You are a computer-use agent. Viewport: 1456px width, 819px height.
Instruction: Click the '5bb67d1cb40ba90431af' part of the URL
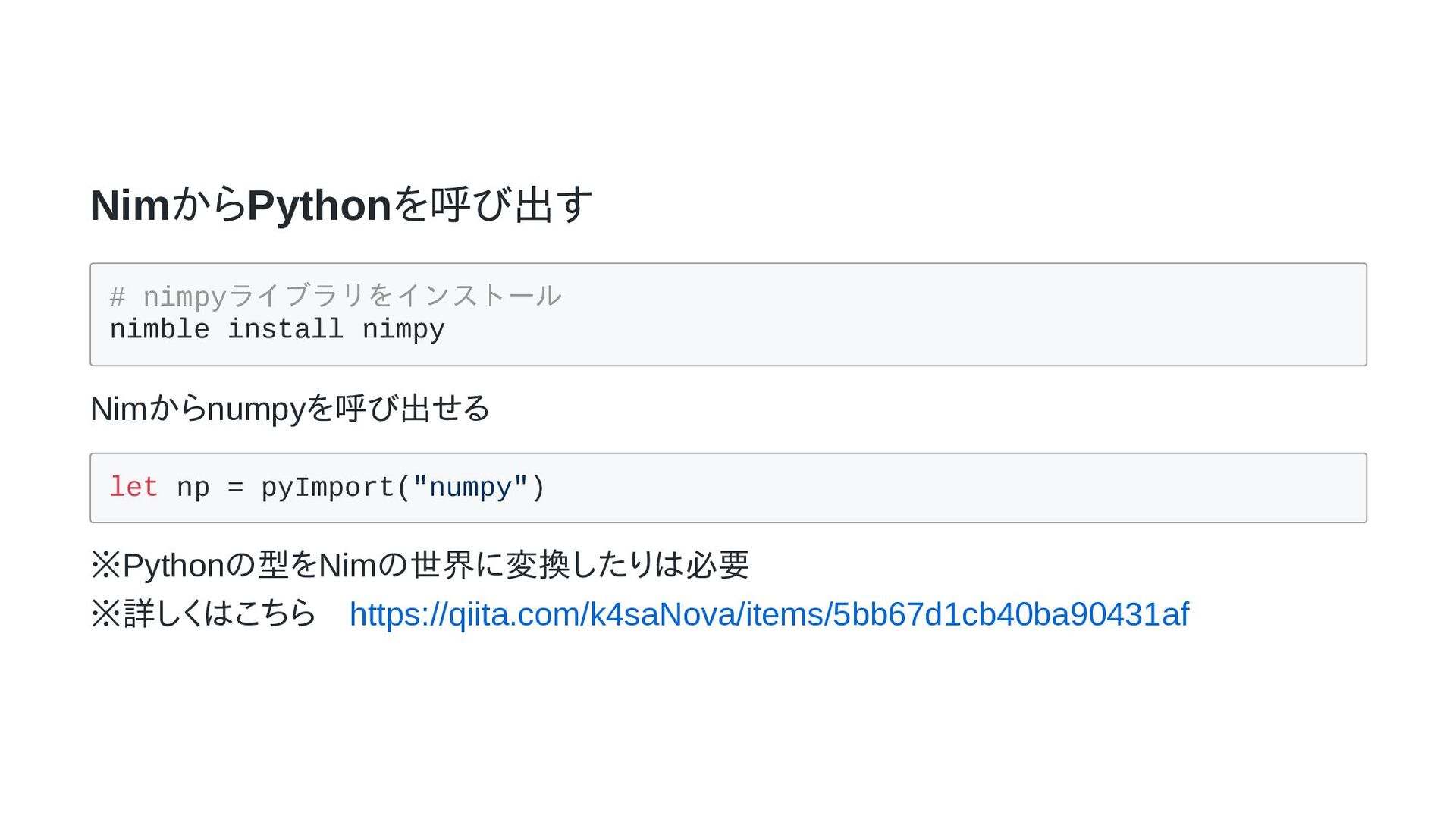pos(1012,614)
